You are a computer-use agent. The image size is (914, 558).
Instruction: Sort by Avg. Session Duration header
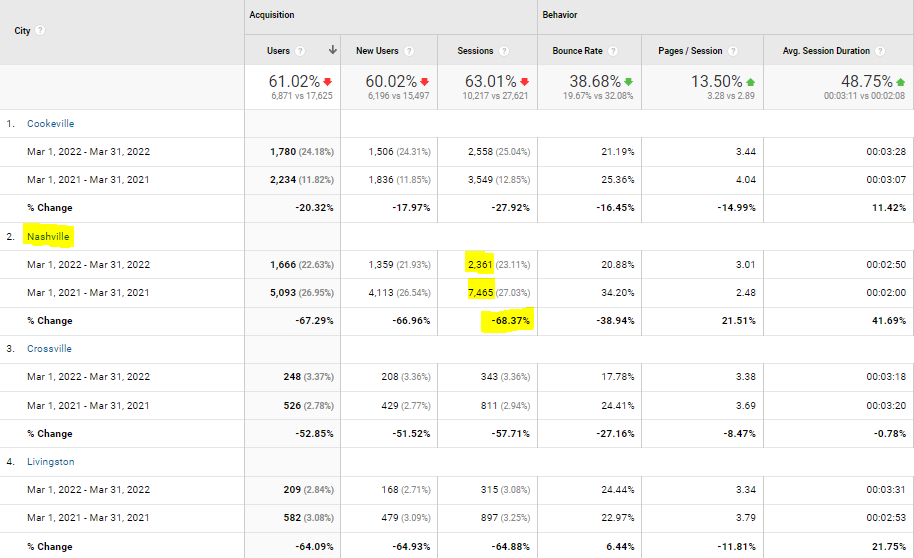point(826,51)
